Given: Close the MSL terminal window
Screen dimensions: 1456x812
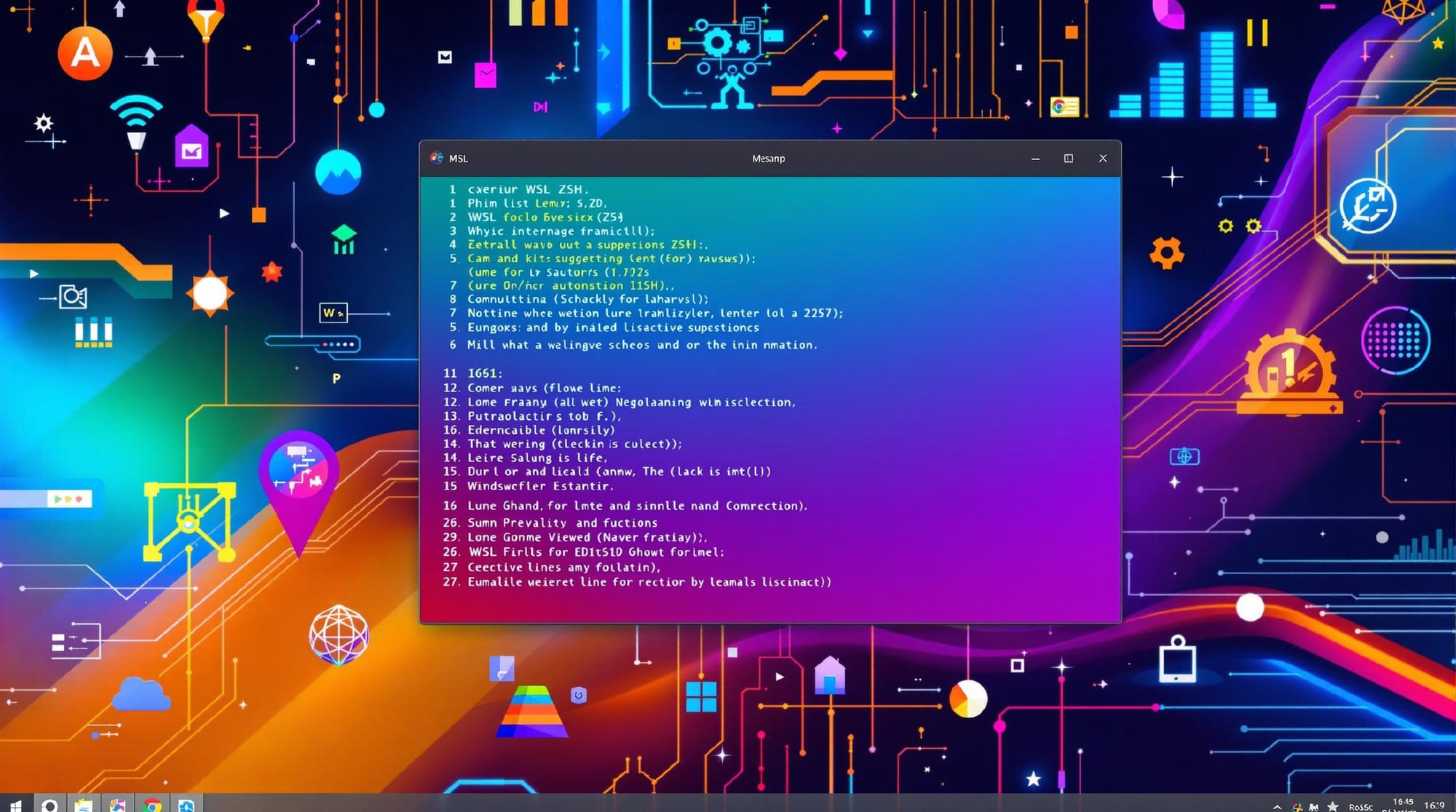Looking at the screenshot, I should pos(1103,158).
